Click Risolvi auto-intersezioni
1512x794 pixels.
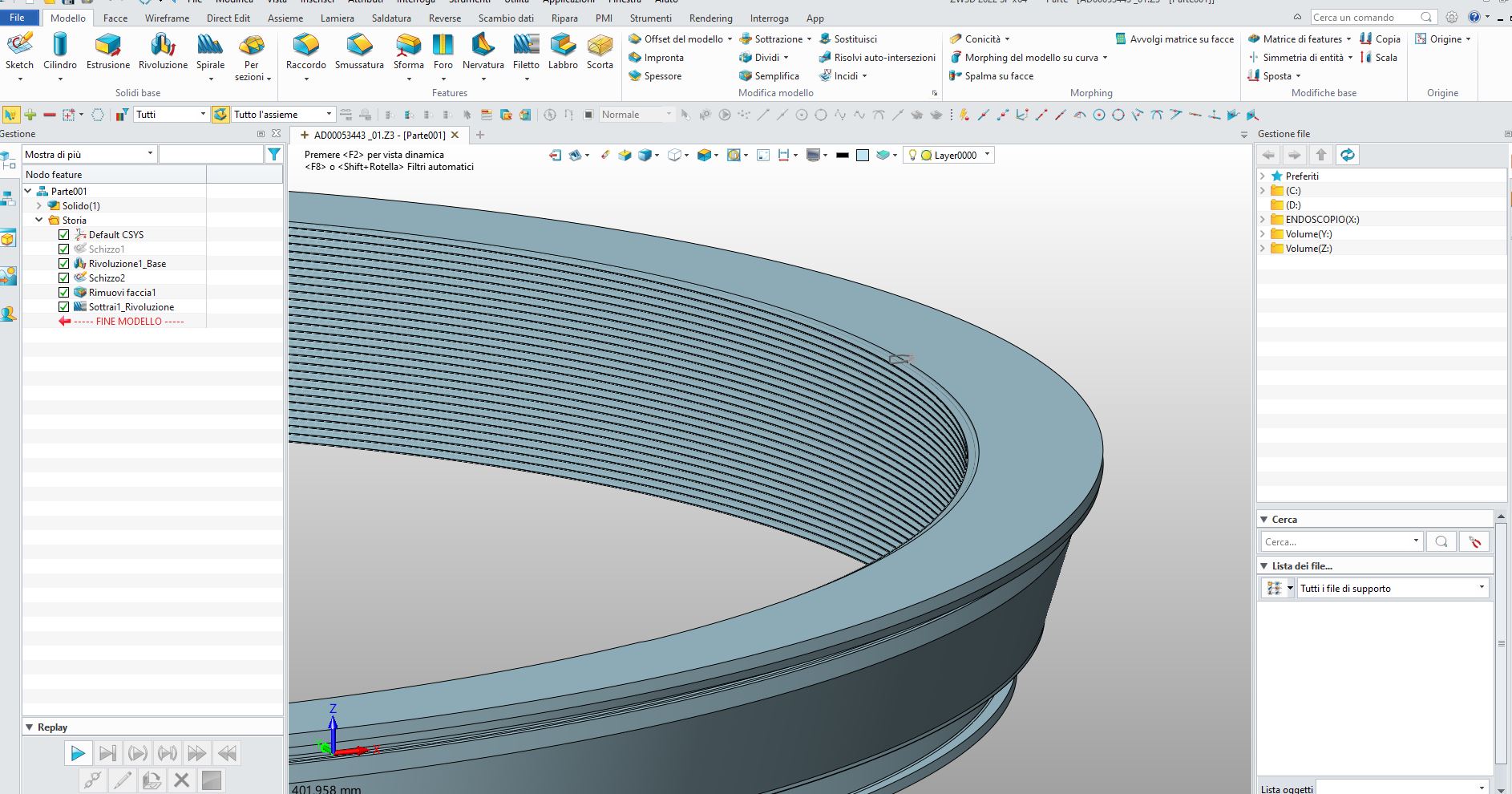[877, 58]
